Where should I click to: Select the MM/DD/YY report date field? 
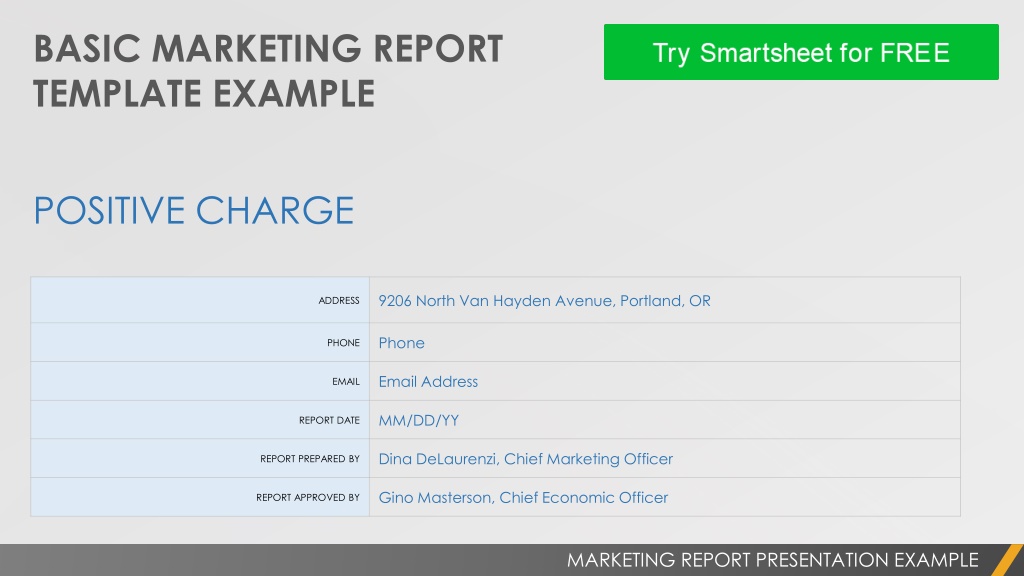665,419
